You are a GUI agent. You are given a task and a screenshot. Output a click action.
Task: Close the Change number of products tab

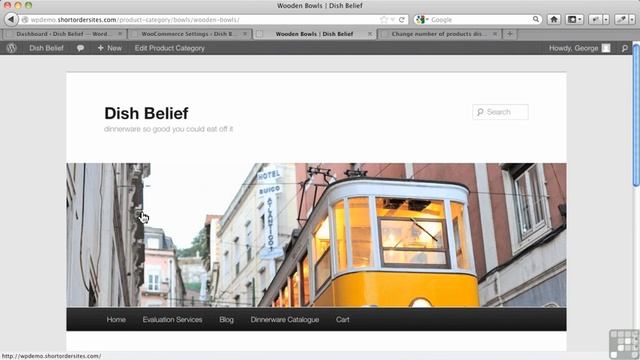pyautogui.click(x=495, y=34)
